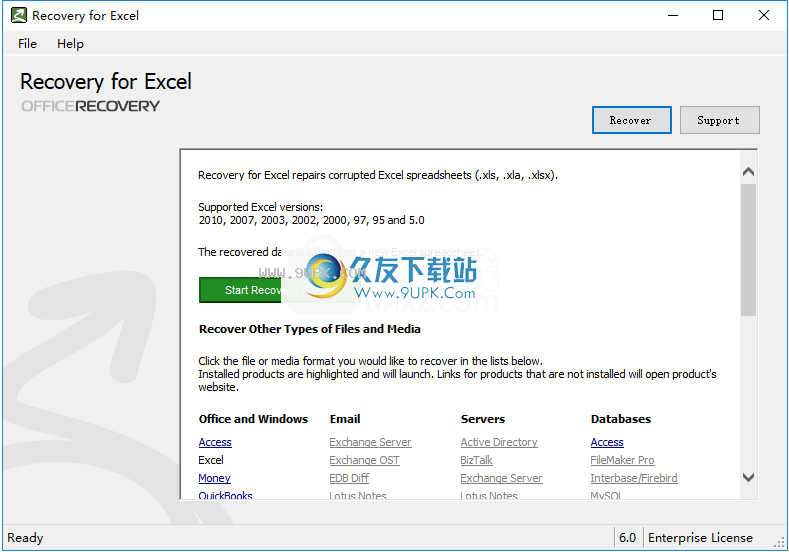Click the Excel entry under Office and Windows
This screenshot has height=552, width=789.
coord(211,460)
